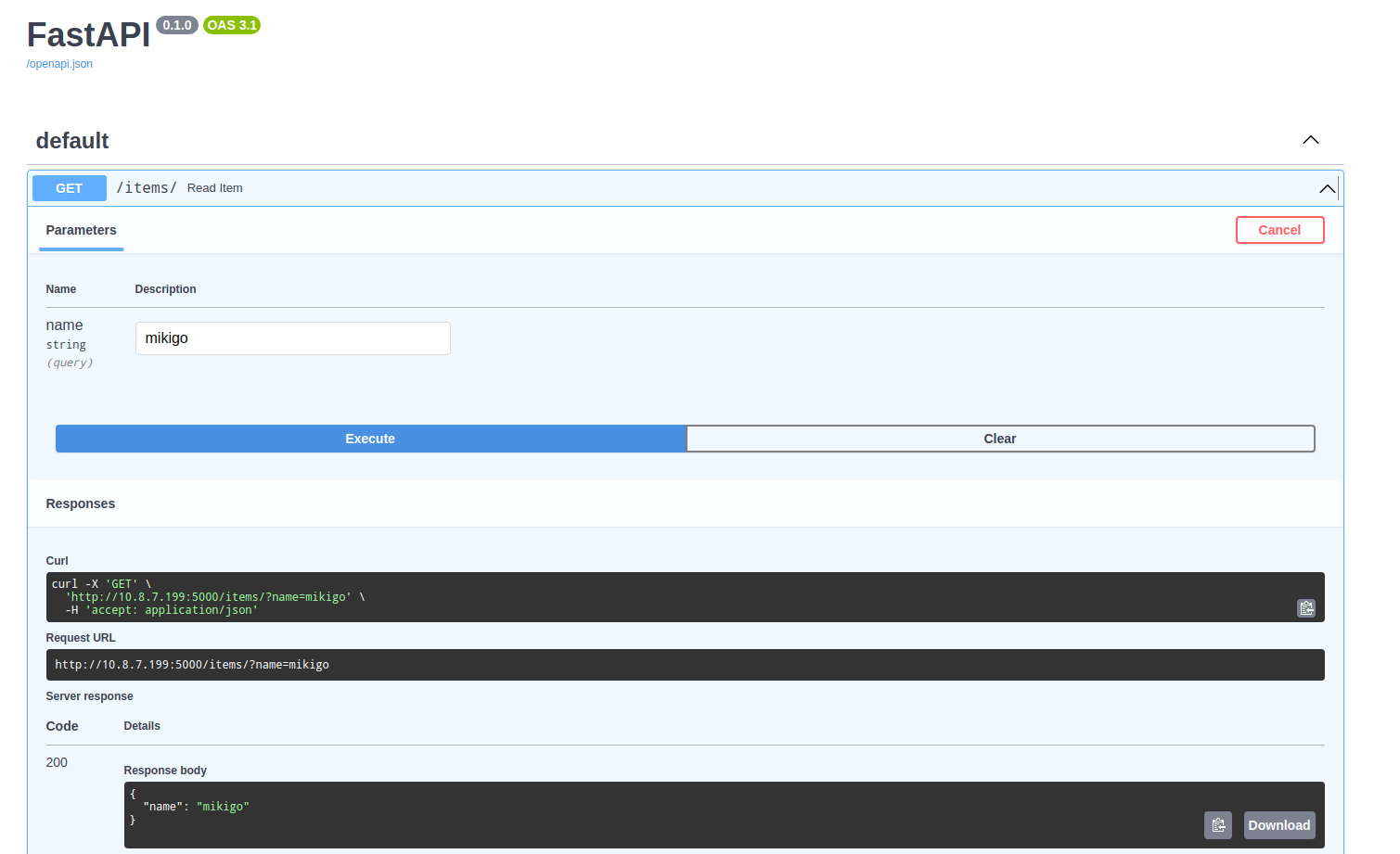The height and width of the screenshot is (854, 1400).
Task: Run the request with Execute
Action: pyautogui.click(x=370, y=439)
